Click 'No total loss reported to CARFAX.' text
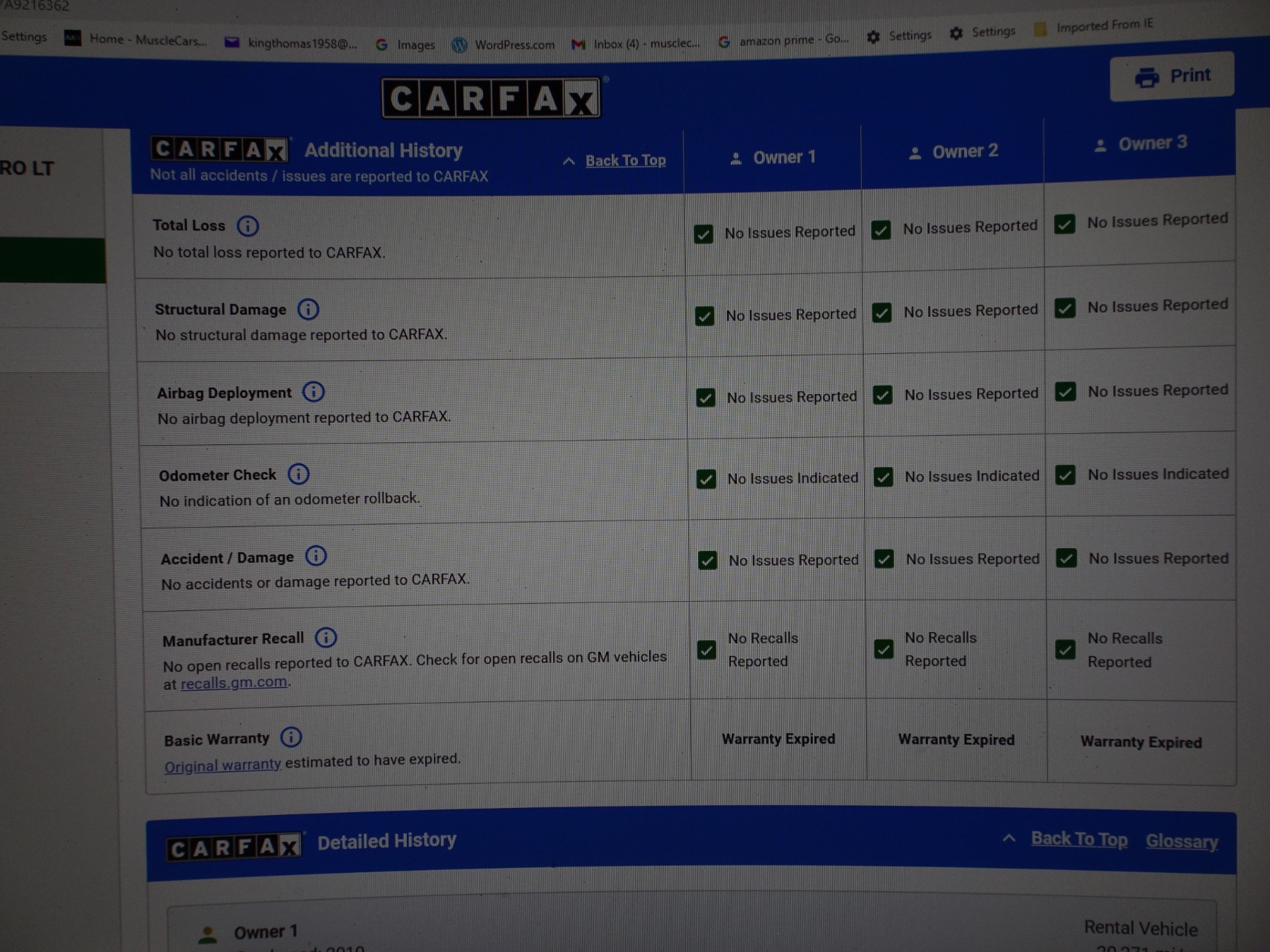The width and height of the screenshot is (1270, 952). (x=269, y=253)
